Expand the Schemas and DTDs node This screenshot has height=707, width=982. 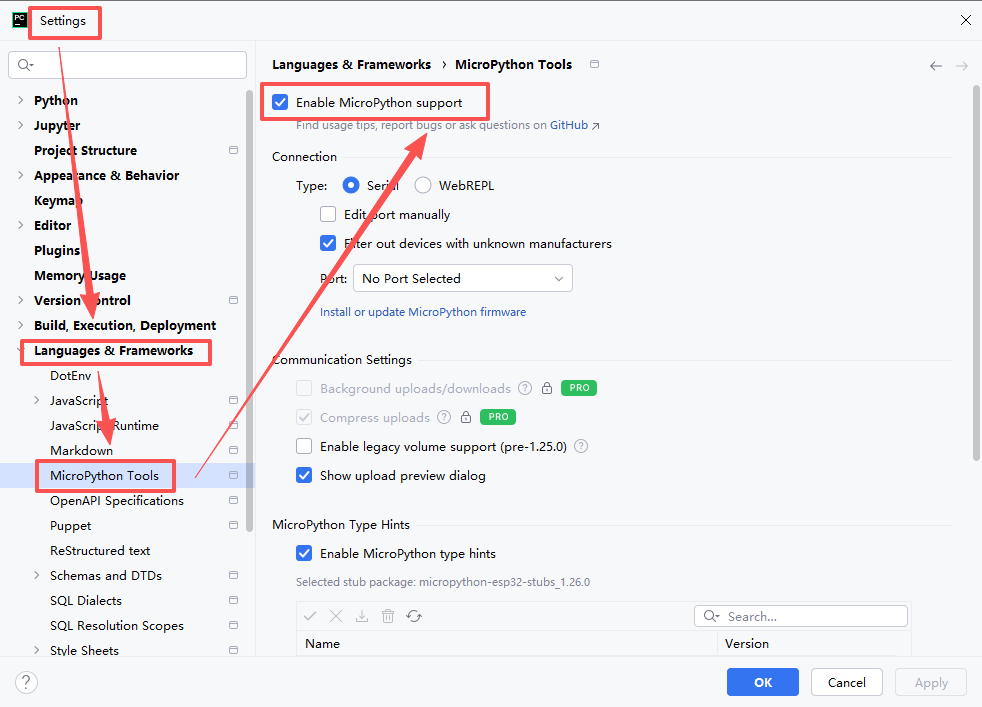click(x=36, y=575)
